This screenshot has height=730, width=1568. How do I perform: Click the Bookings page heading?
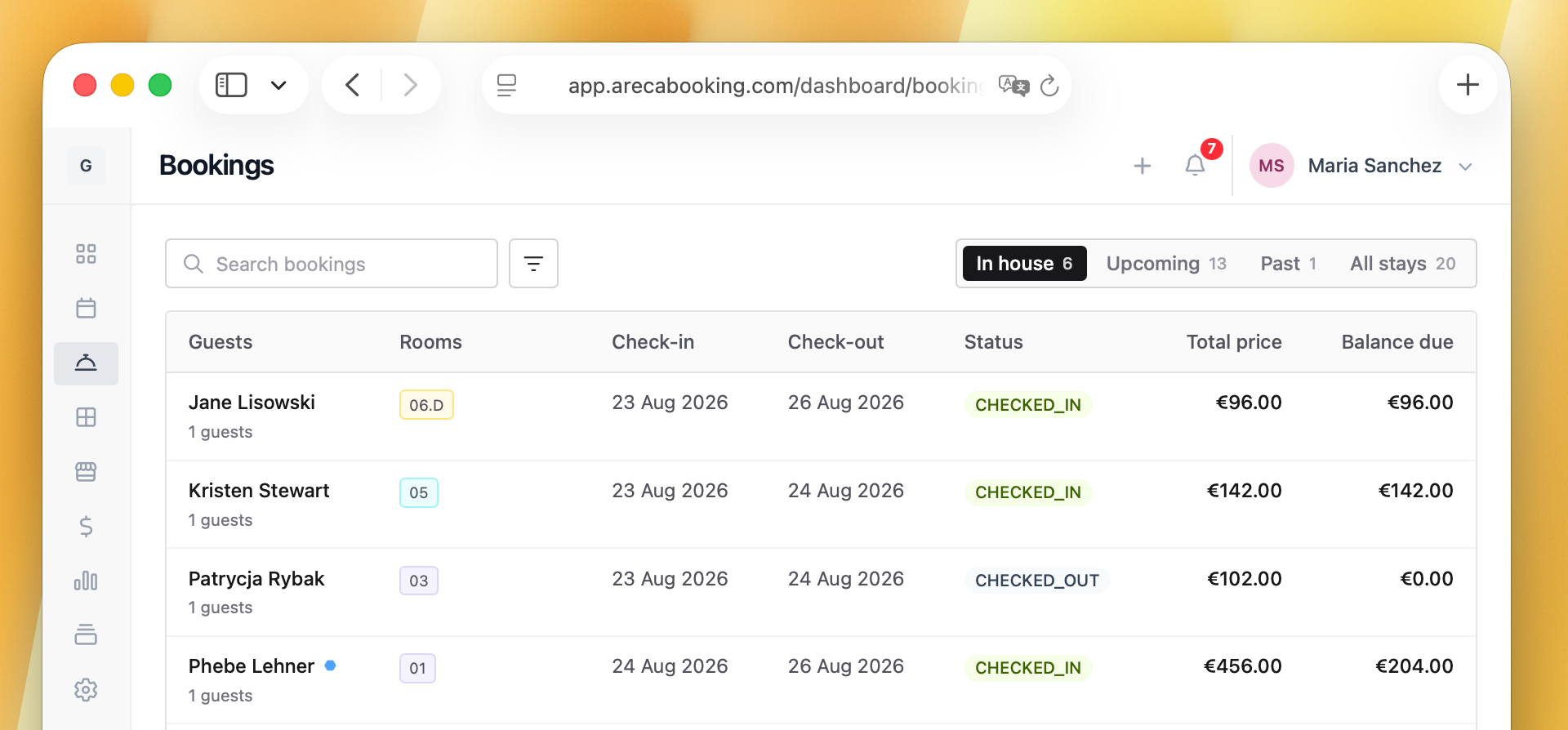coord(216,166)
